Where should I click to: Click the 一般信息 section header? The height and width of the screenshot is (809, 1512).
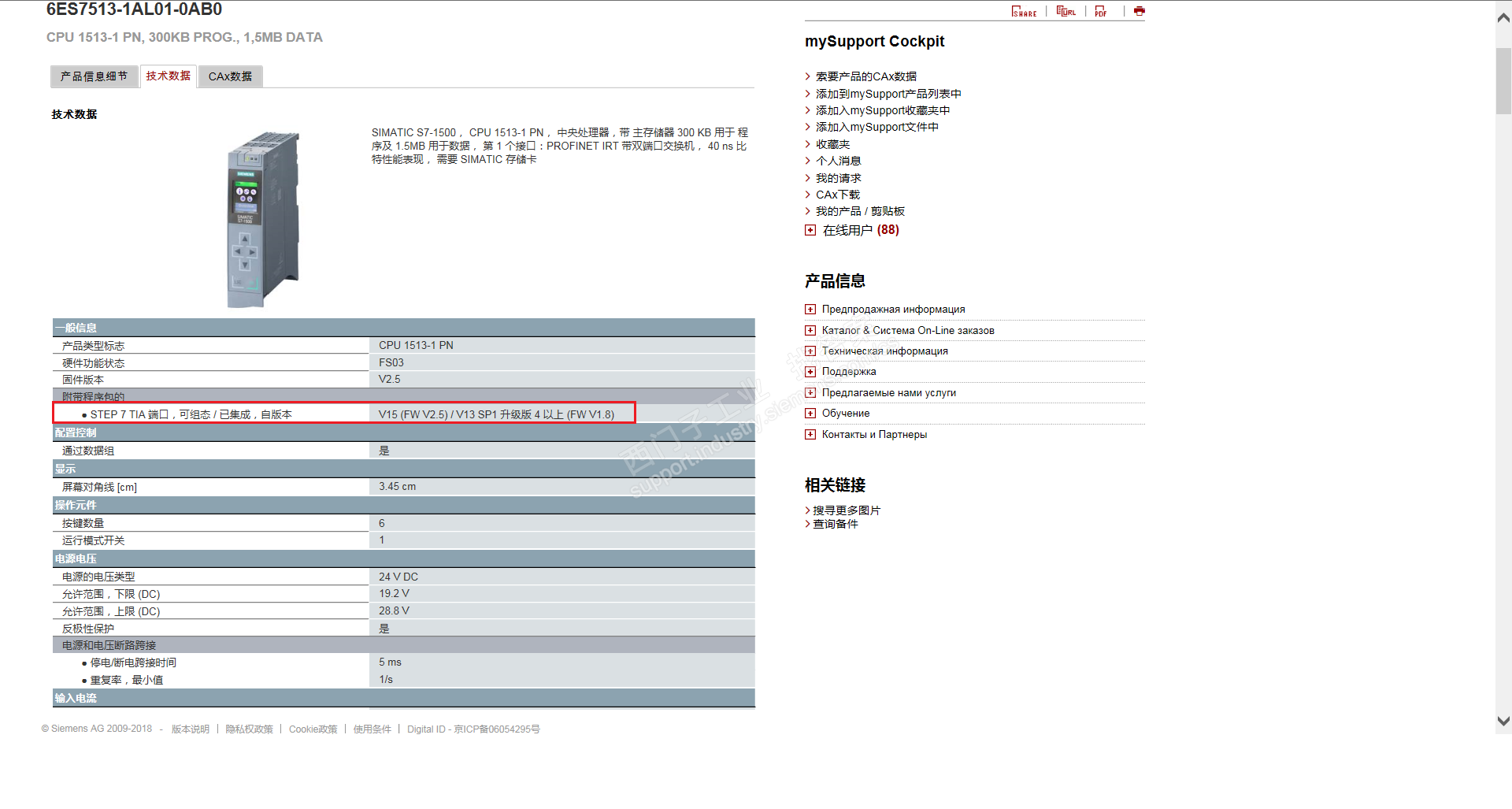(x=404, y=328)
